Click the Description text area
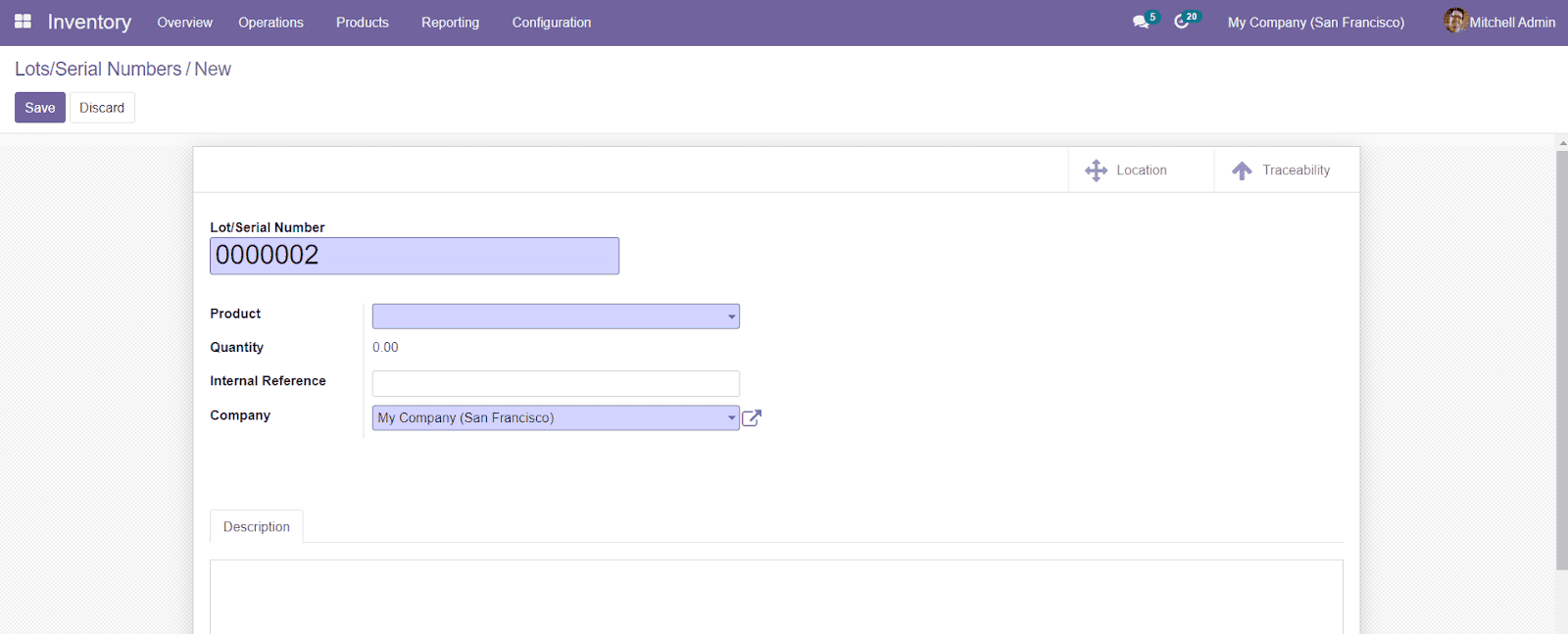 coord(776,597)
